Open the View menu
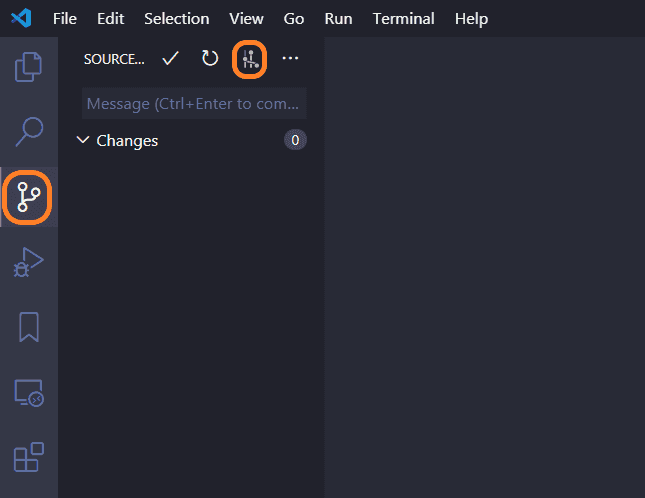 tap(246, 19)
